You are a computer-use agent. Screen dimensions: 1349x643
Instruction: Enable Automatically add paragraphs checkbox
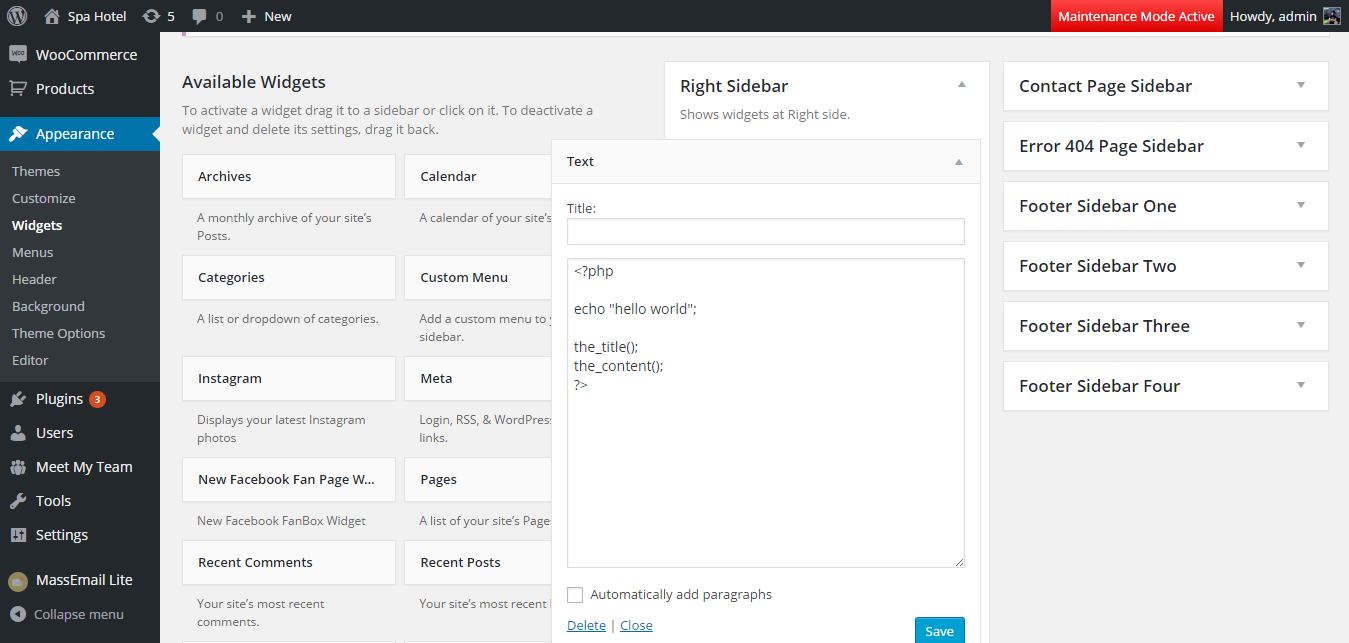[575, 595]
